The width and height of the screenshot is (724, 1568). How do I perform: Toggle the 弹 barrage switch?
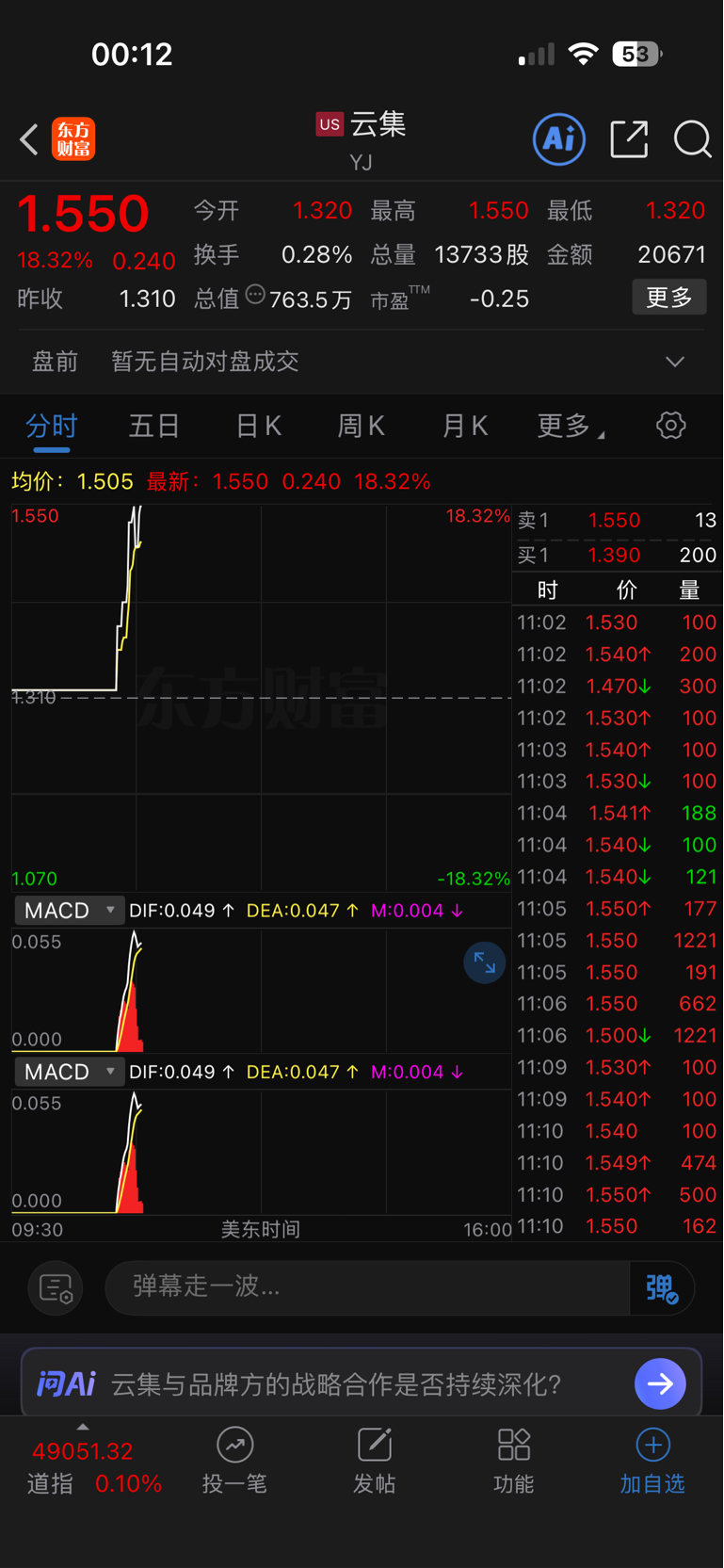click(662, 1288)
